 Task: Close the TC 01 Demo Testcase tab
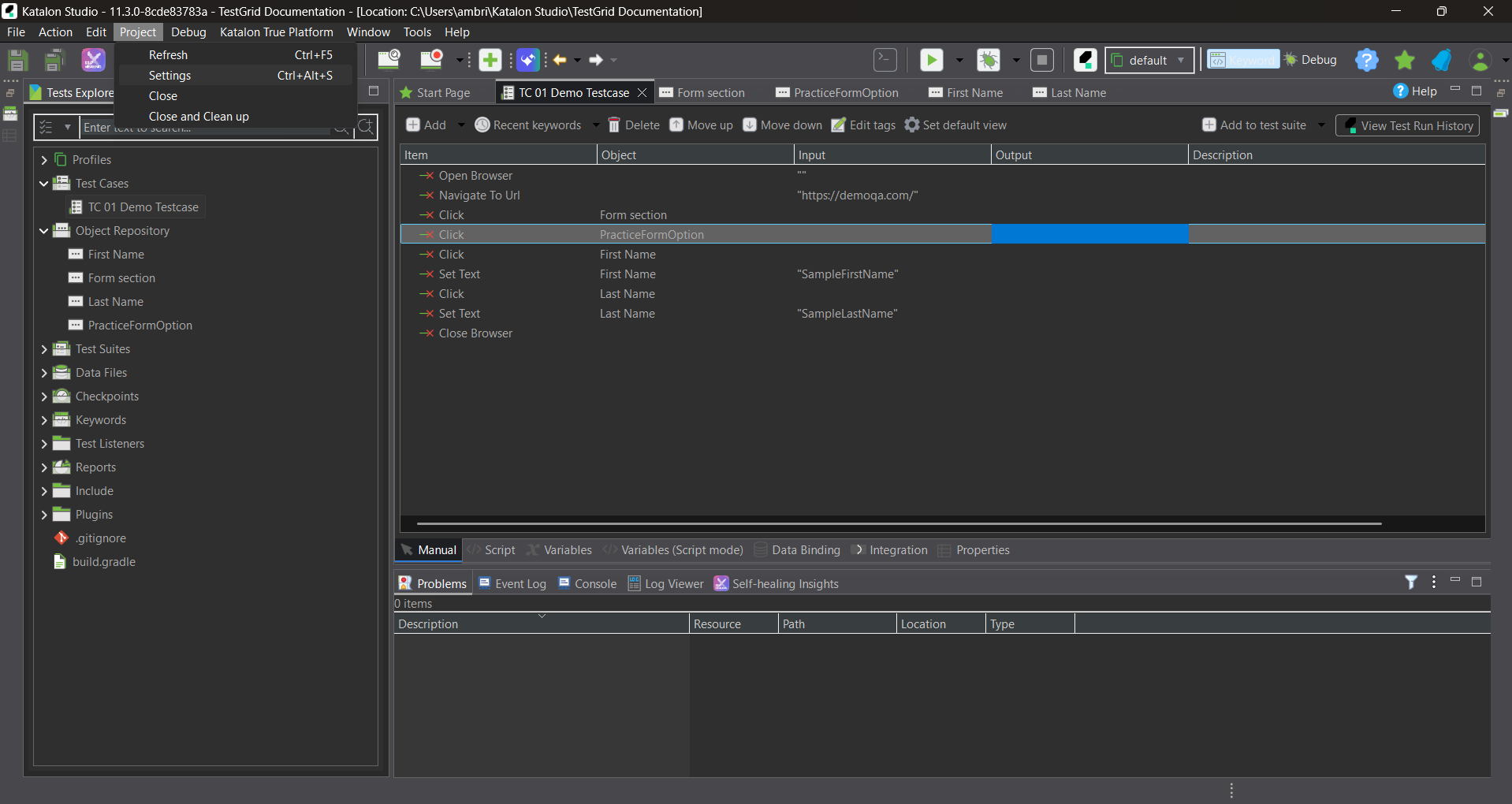tap(642, 93)
